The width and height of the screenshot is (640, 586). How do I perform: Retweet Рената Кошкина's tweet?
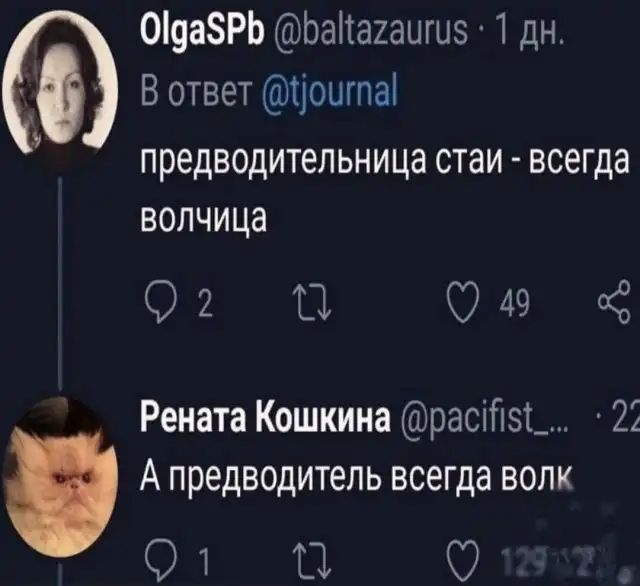[x=313, y=562]
